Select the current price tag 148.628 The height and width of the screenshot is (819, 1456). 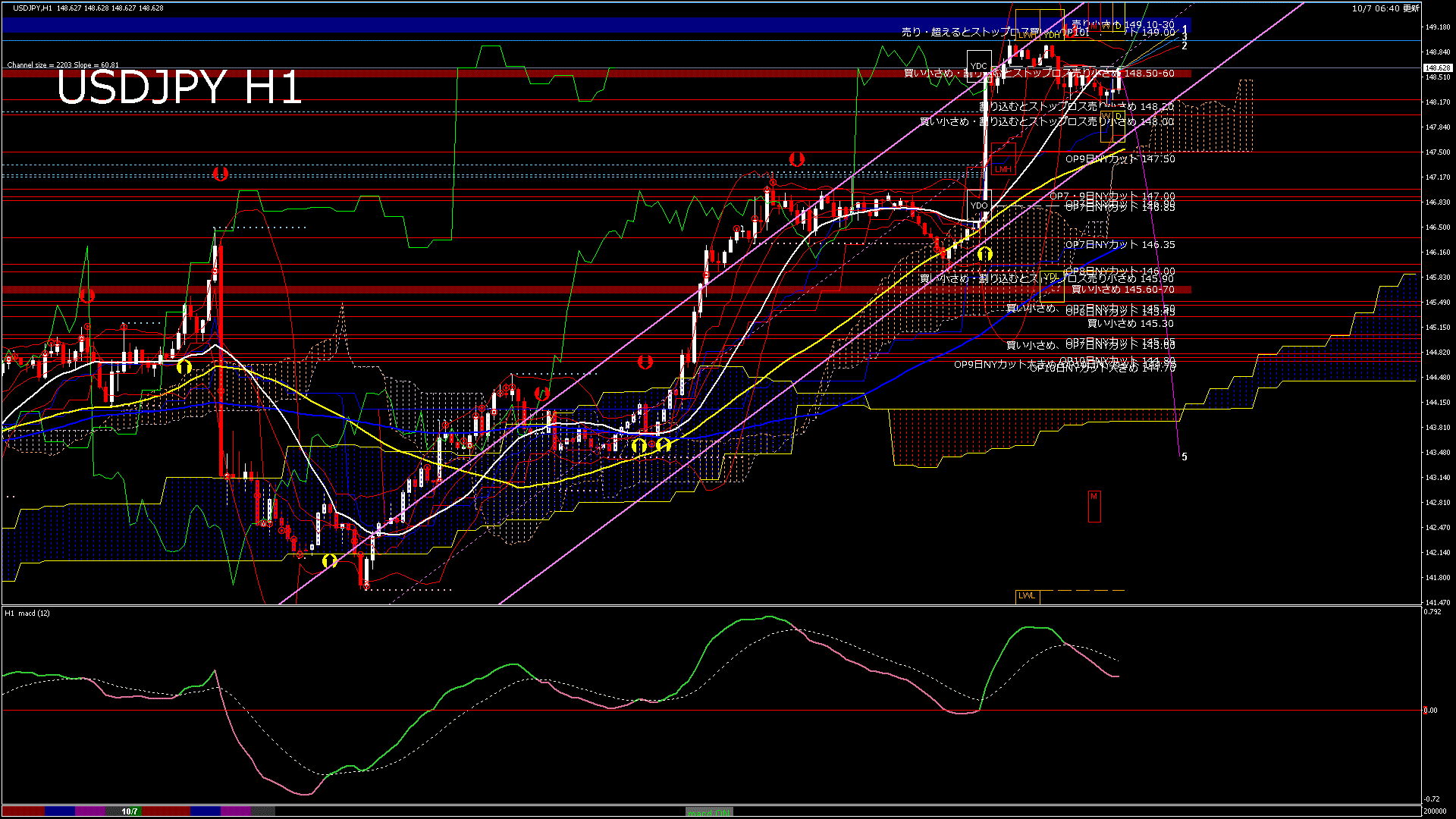coord(1438,67)
